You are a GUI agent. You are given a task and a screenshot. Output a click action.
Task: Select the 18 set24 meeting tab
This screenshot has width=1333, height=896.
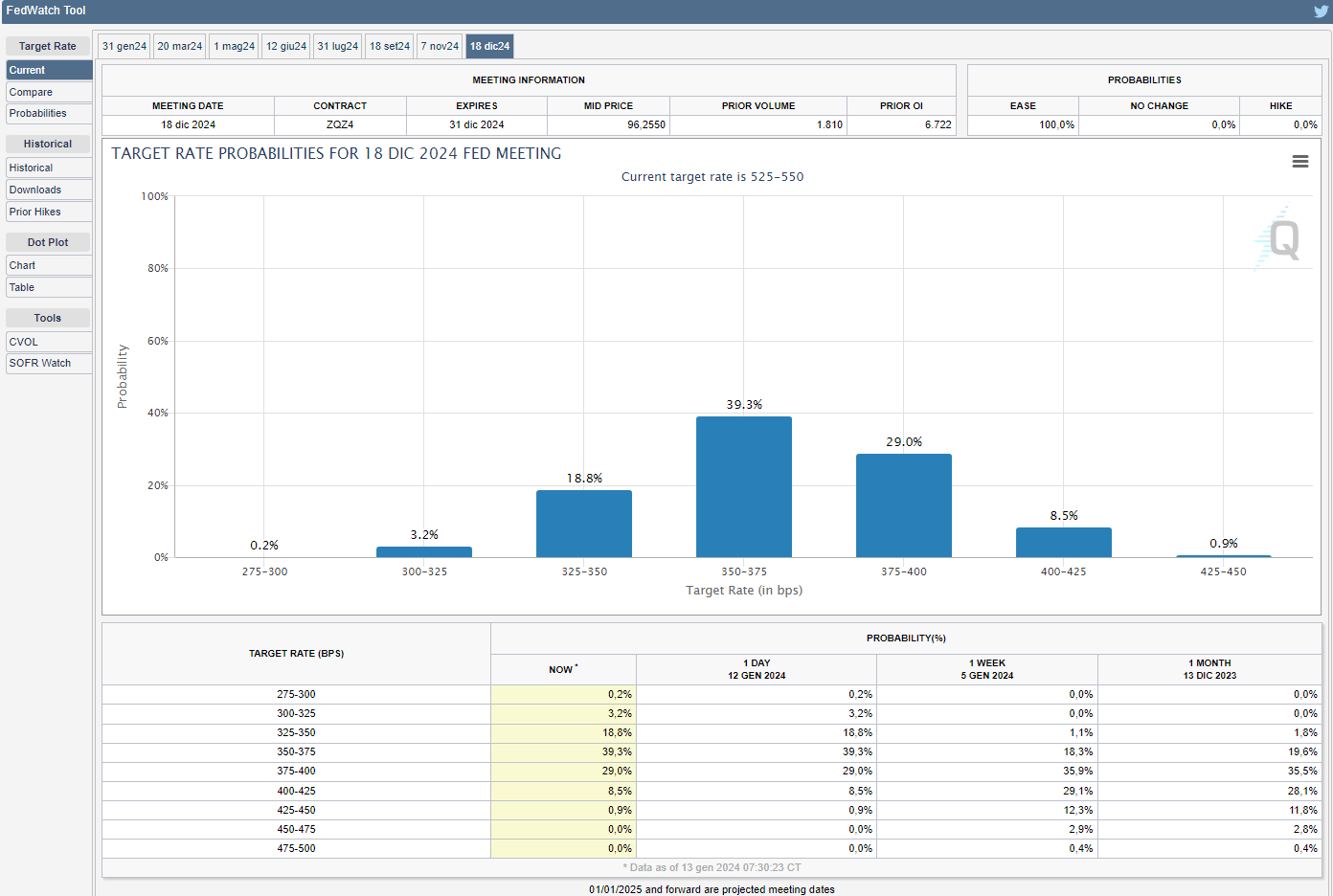[x=390, y=46]
